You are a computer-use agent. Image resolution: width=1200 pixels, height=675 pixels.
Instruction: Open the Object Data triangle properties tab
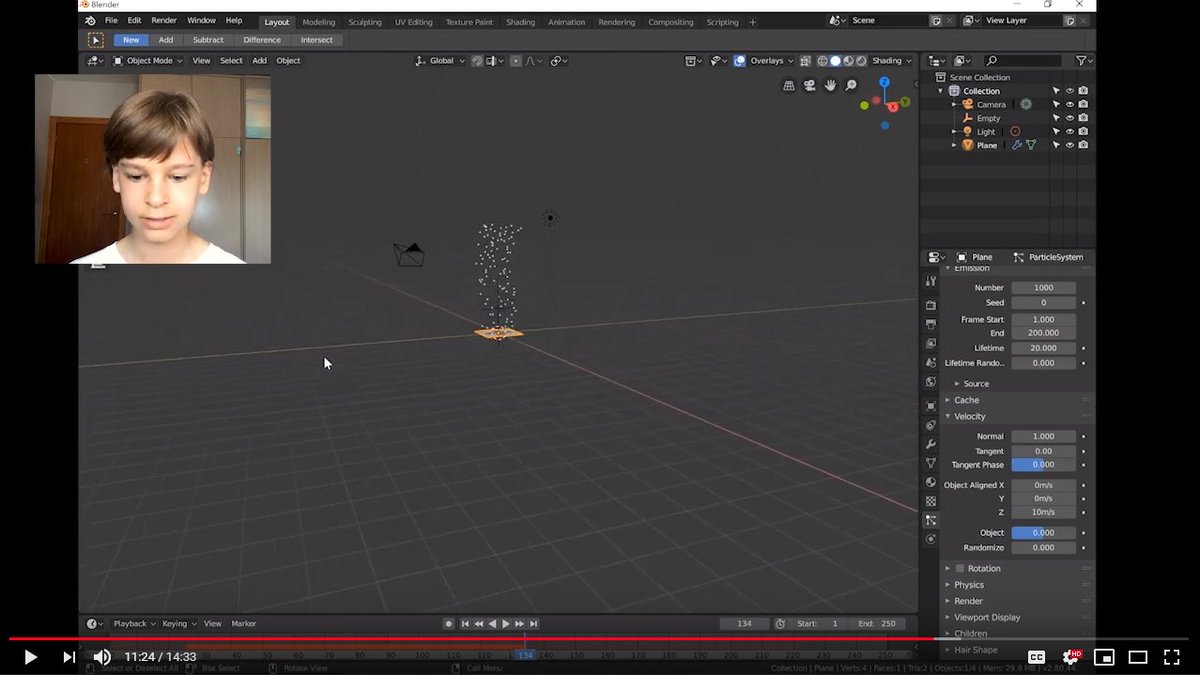[x=931, y=463]
